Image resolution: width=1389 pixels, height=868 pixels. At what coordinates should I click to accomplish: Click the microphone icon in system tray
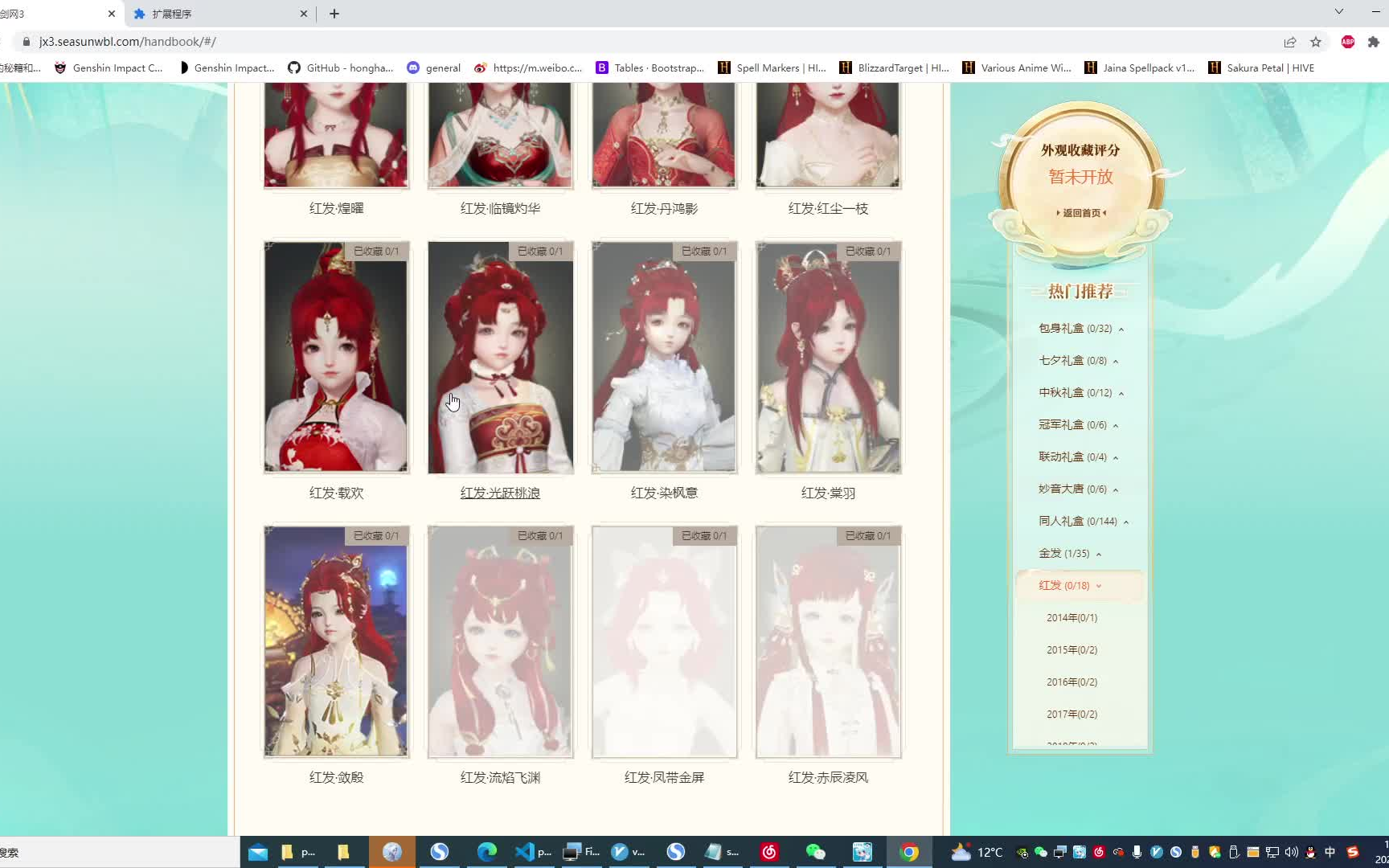click(1137, 853)
